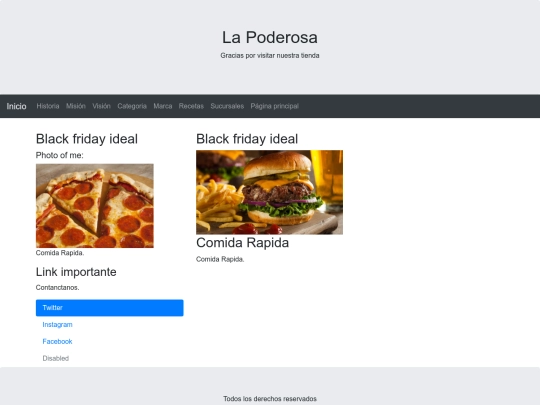540x405 pixels.
Task: Click the Inicio brand link
Action: [16, 106]
